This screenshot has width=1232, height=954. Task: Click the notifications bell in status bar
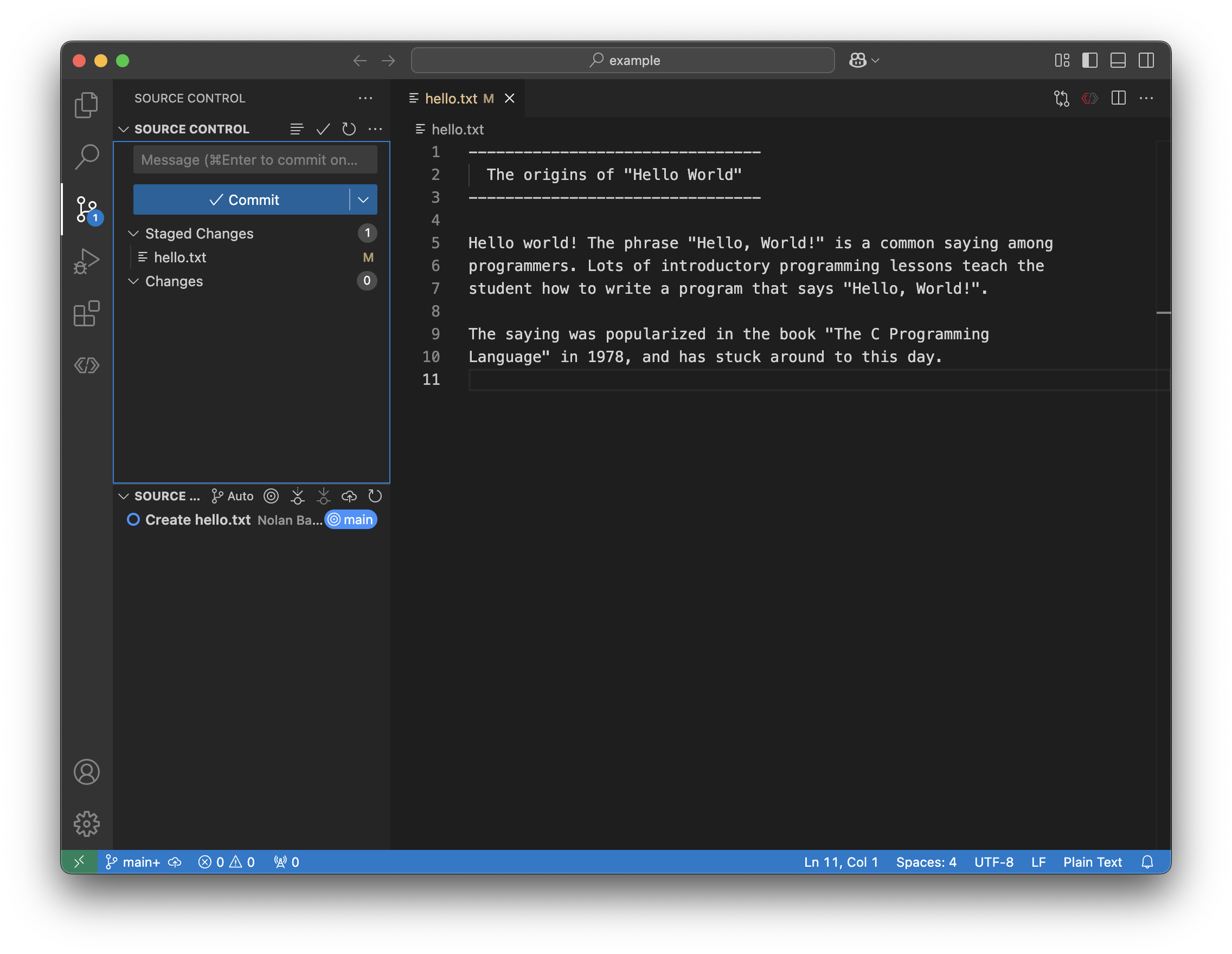[x=1147, y=862]
